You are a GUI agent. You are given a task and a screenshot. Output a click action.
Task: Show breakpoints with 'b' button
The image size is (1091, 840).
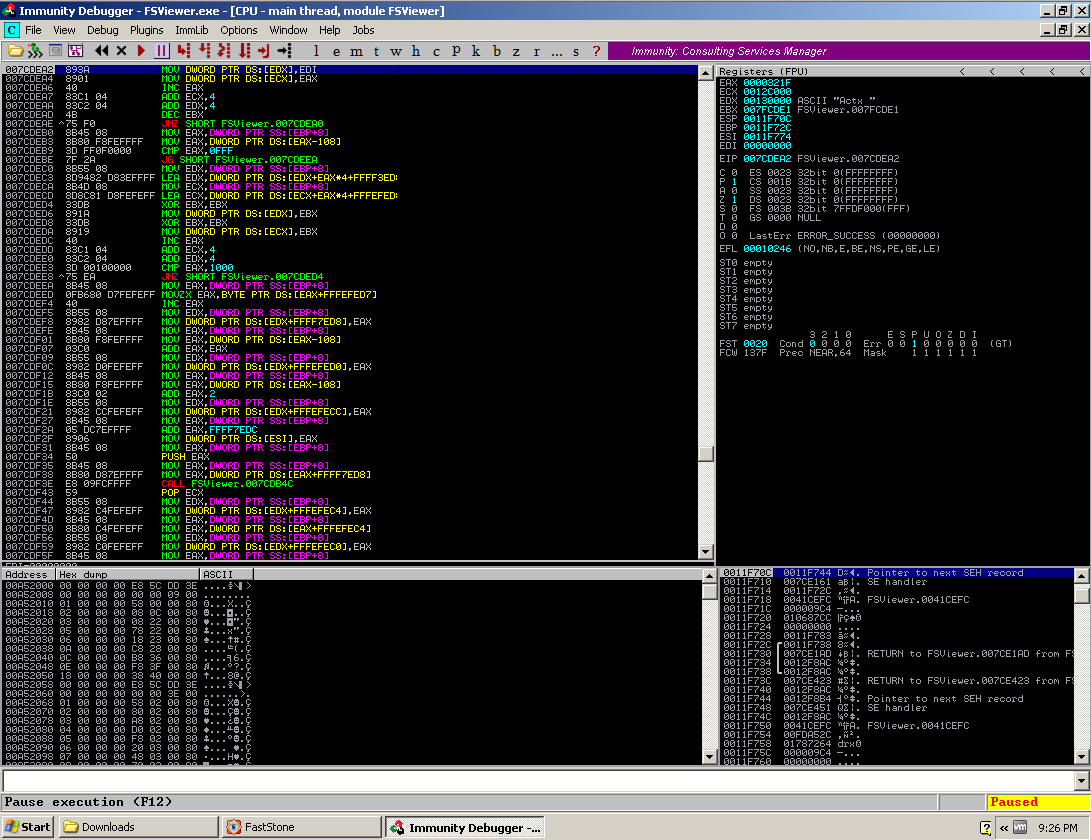pyautogui.click(x=497, y=51)
